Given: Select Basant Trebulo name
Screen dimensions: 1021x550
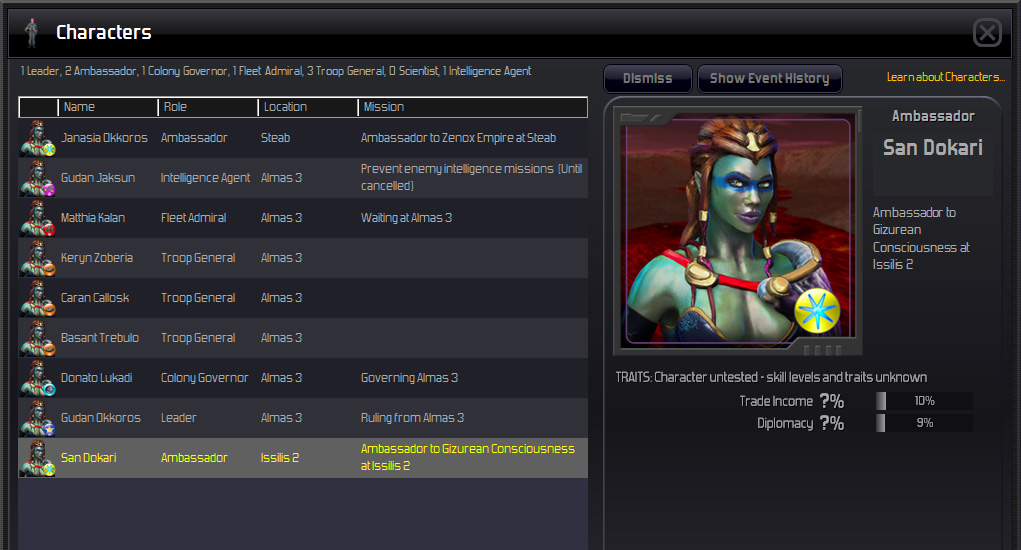Looking at the screenshot, I should tap(100, 338).
